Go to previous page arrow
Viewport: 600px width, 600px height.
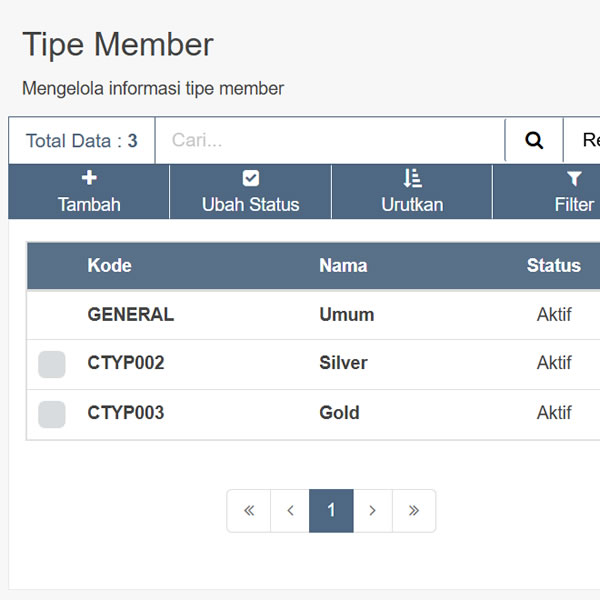tap(290, 510)
